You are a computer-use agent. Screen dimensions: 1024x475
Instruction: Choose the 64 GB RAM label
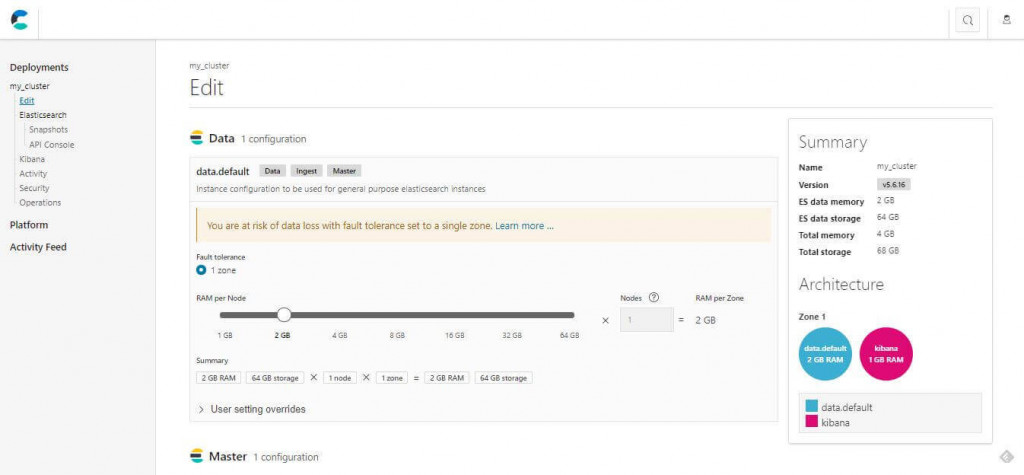tap(569, 335)
